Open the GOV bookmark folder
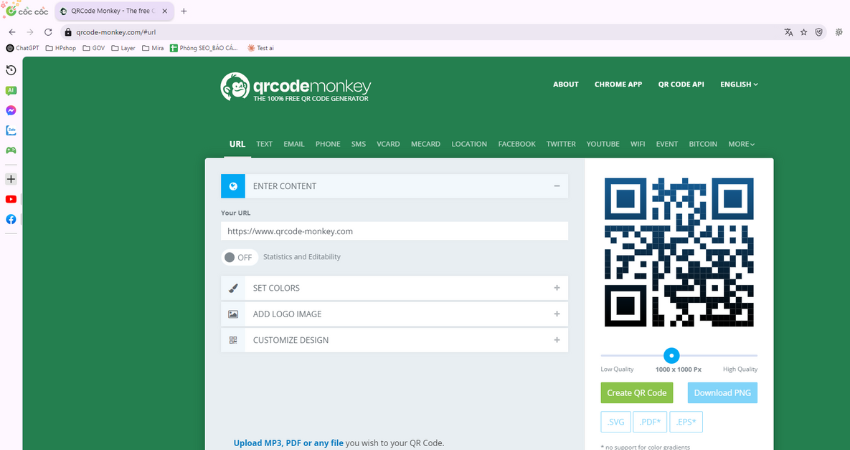The width and height of the screenshot is (850, 450). coord(94,48)
